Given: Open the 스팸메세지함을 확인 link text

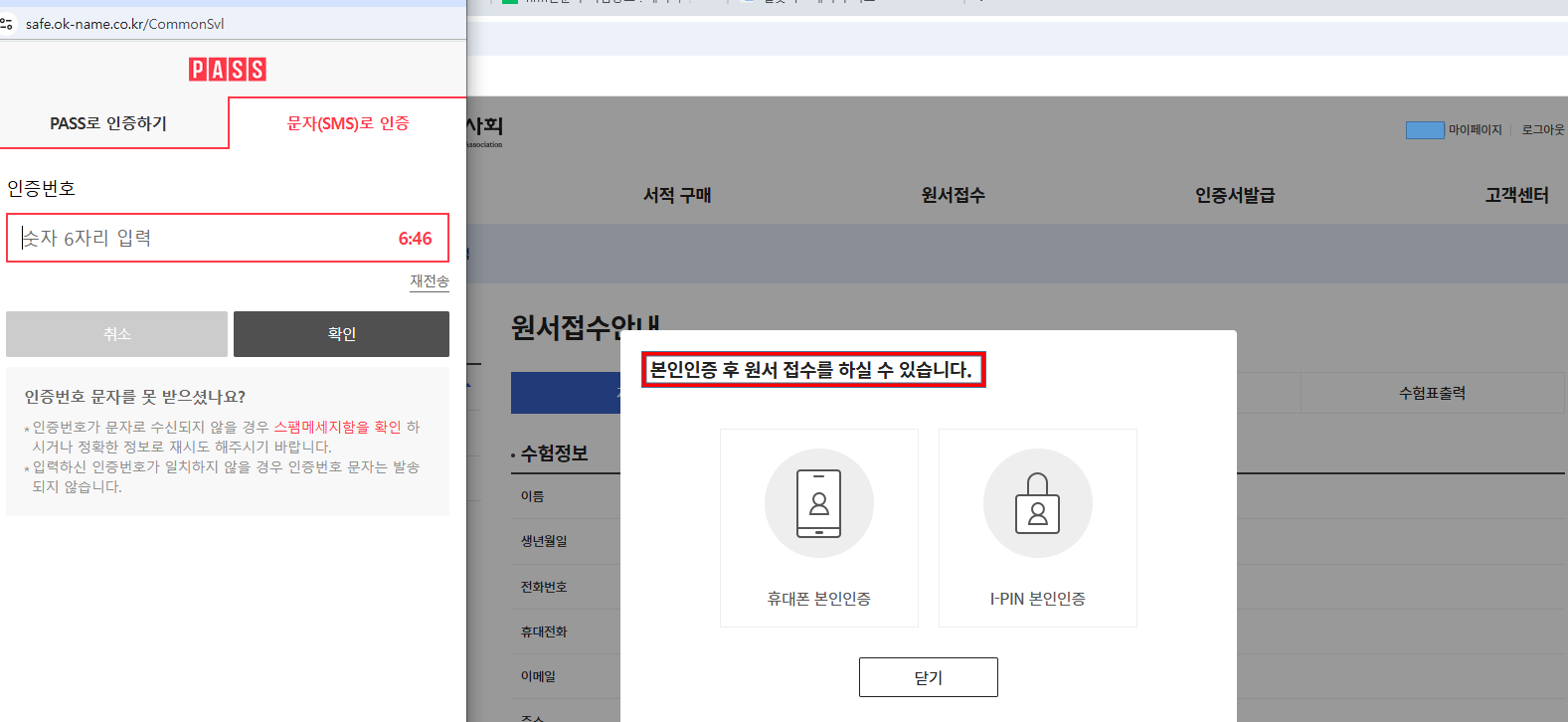Looking at the screenshot, I should click(337, 427).
